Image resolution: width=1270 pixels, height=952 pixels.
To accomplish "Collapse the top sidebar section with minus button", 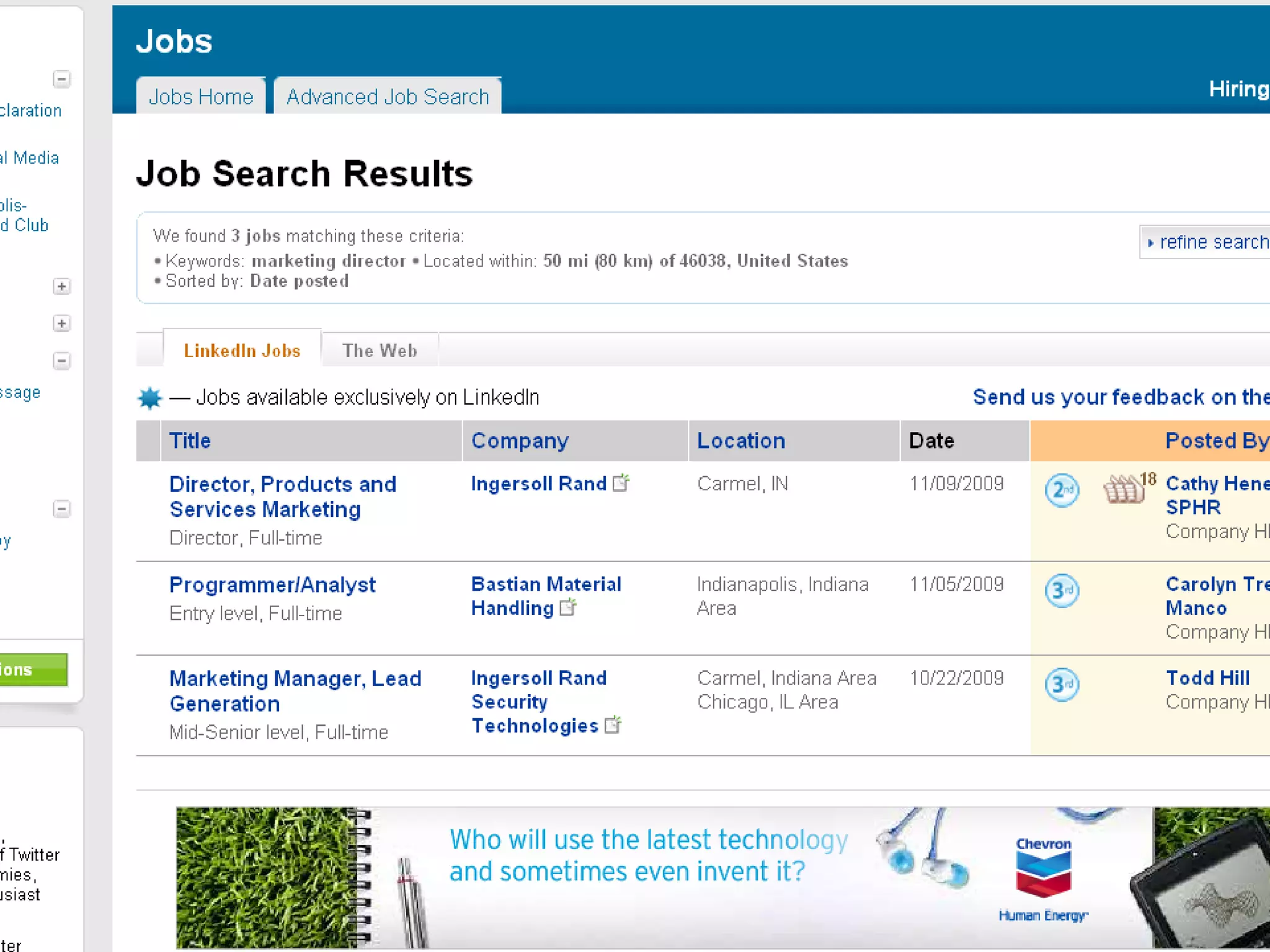I will pos(61,79).
